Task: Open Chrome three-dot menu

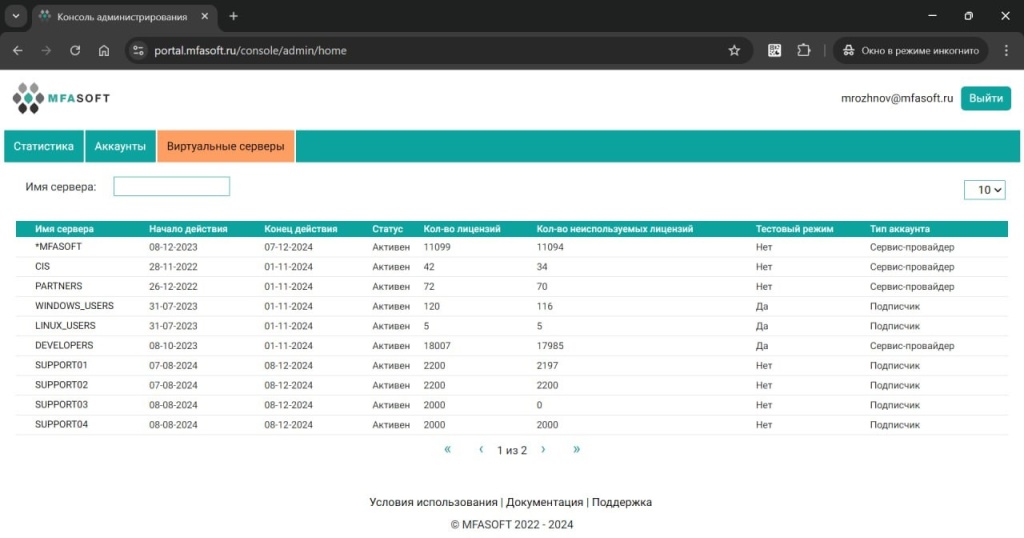Action: [1006, 50]
